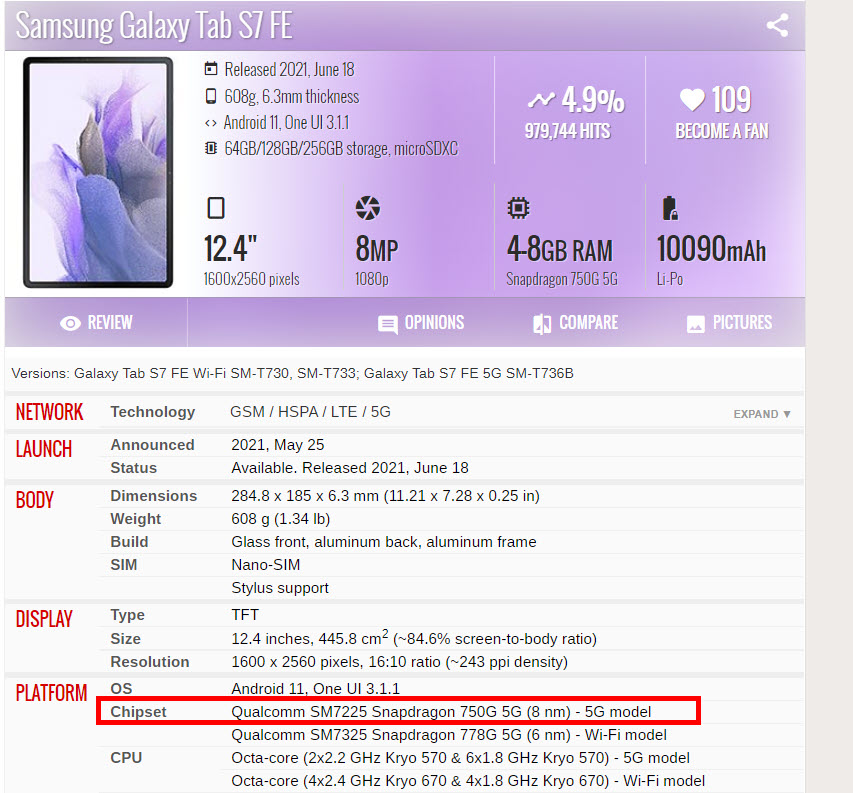Click the Galaxy Tab S7 FE product image
The height and width of the screenshot is (793, 853).
tap(98, 172)
